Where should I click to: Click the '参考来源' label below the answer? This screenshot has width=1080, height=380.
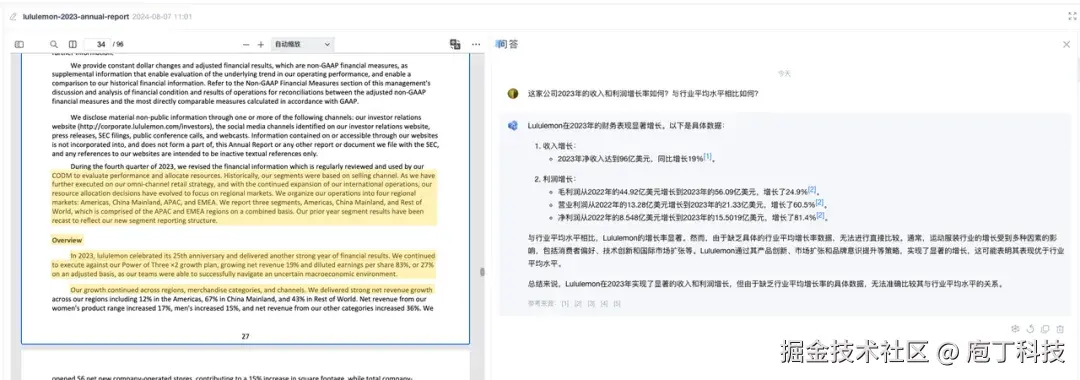[x=541, y=303]
